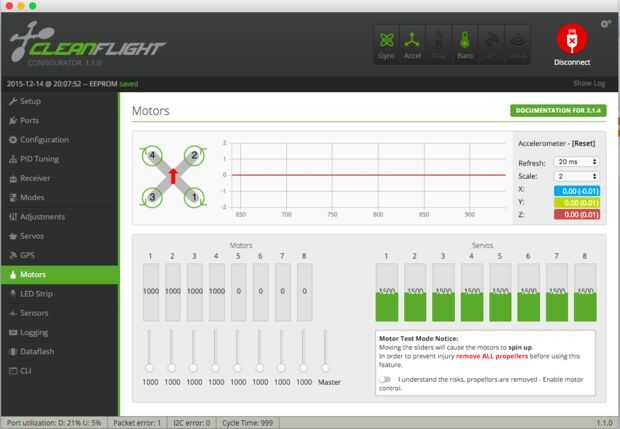Click the red Disconnect USB icon
Image resolution: width=620 pixels, height=429 pixels.
pos(572,39)
